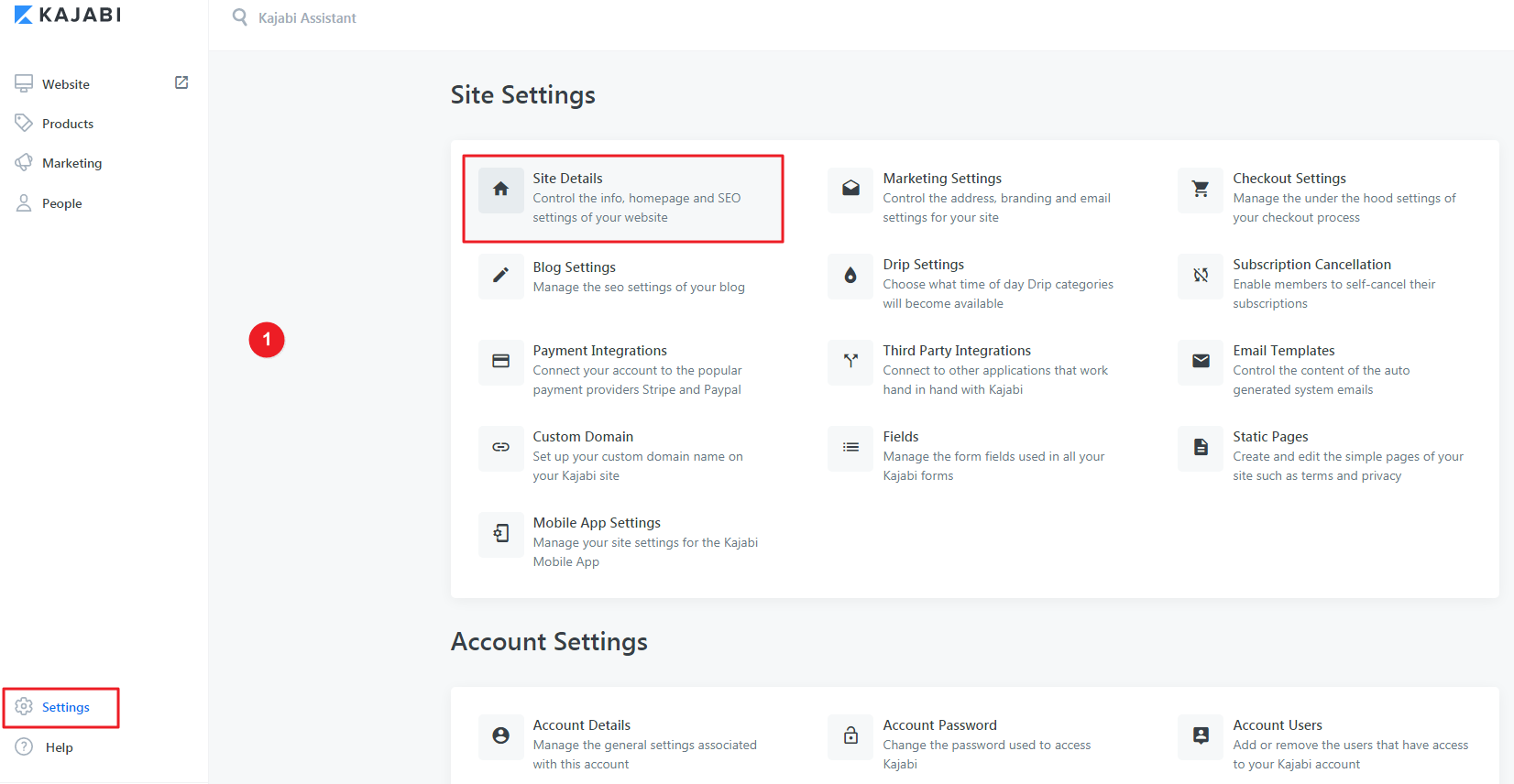Click the Mobile App Settings phone icon
This screenshot has height=784, width=1514.
pos(501,533)
